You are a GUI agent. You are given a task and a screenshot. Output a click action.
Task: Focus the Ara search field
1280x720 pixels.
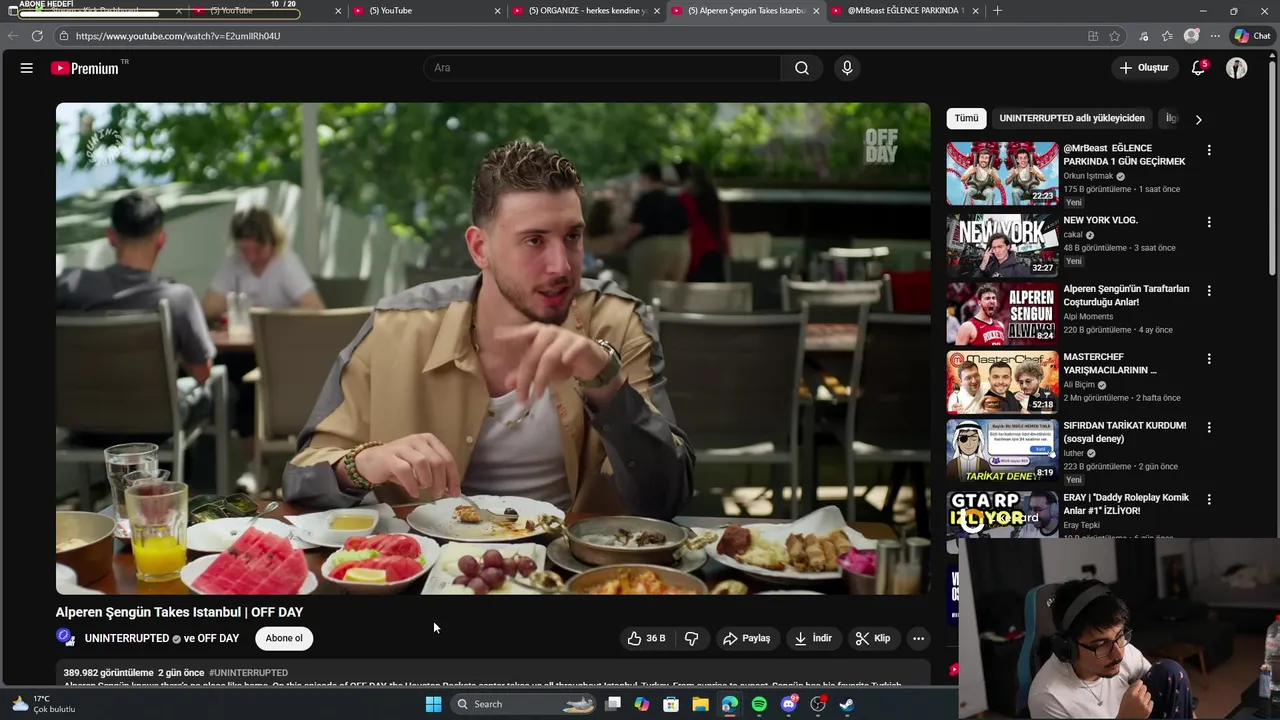coord(603,68)
